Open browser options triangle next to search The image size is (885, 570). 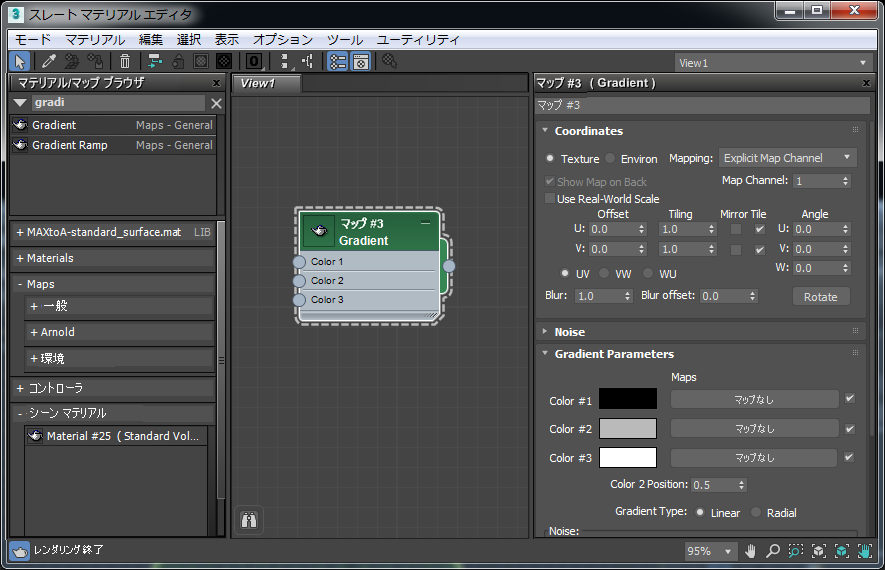[20, 103]
